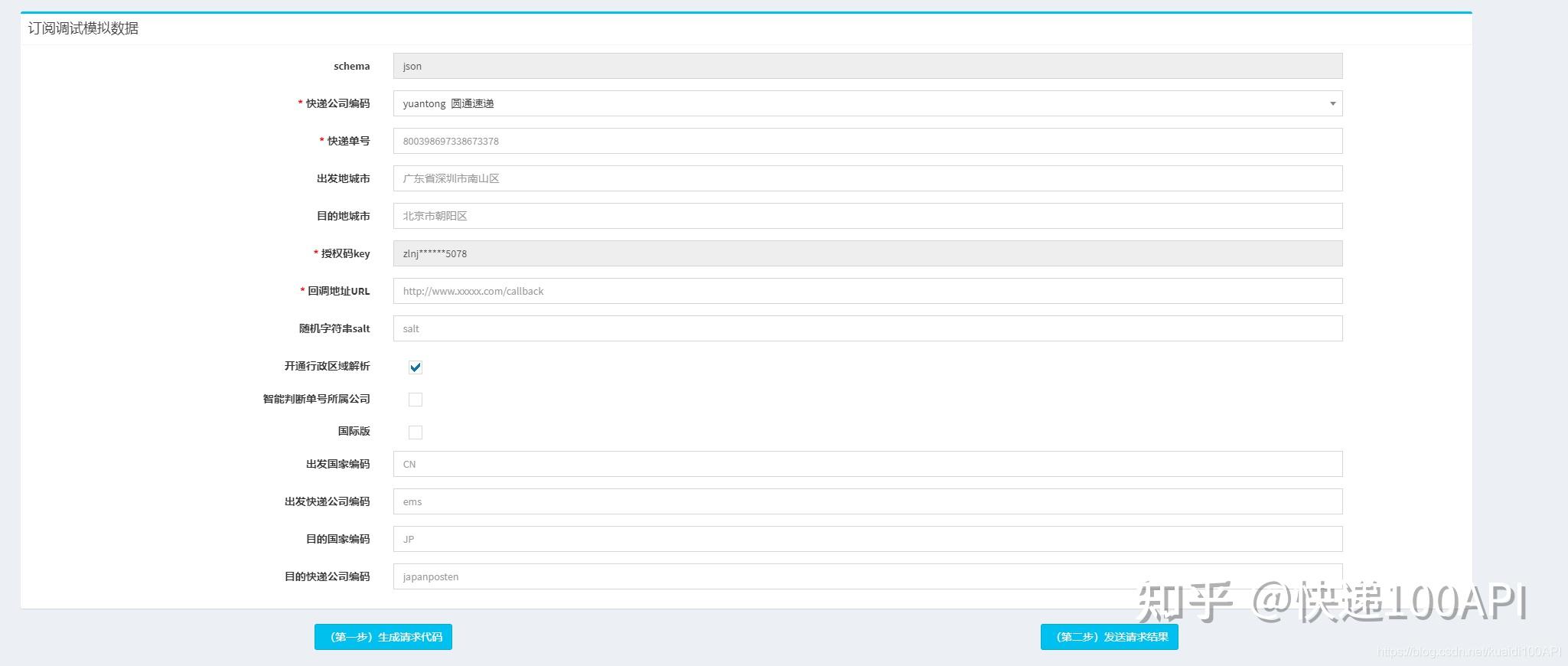This screenshot has height=666, width=1568.
Task: Click the 回调地址URL input field
Action: click(x=868, y=291)
